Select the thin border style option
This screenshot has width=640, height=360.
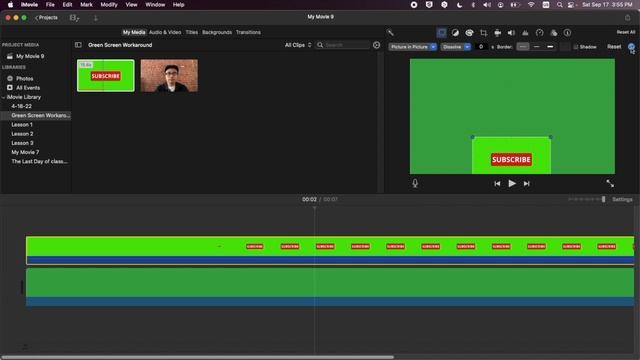click(x=537, y=47)
